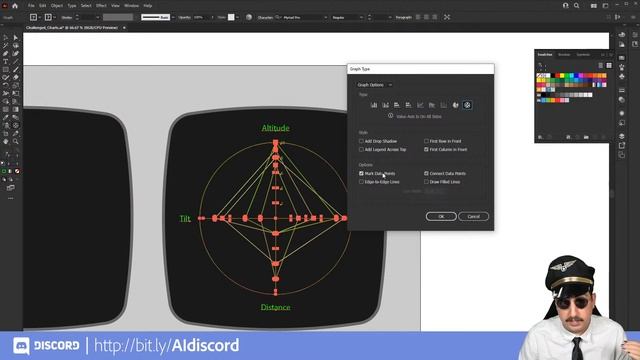Viewport: 640px width, 360px height.
Task: Select the Area graph type icon
Action: click(432, 105)
